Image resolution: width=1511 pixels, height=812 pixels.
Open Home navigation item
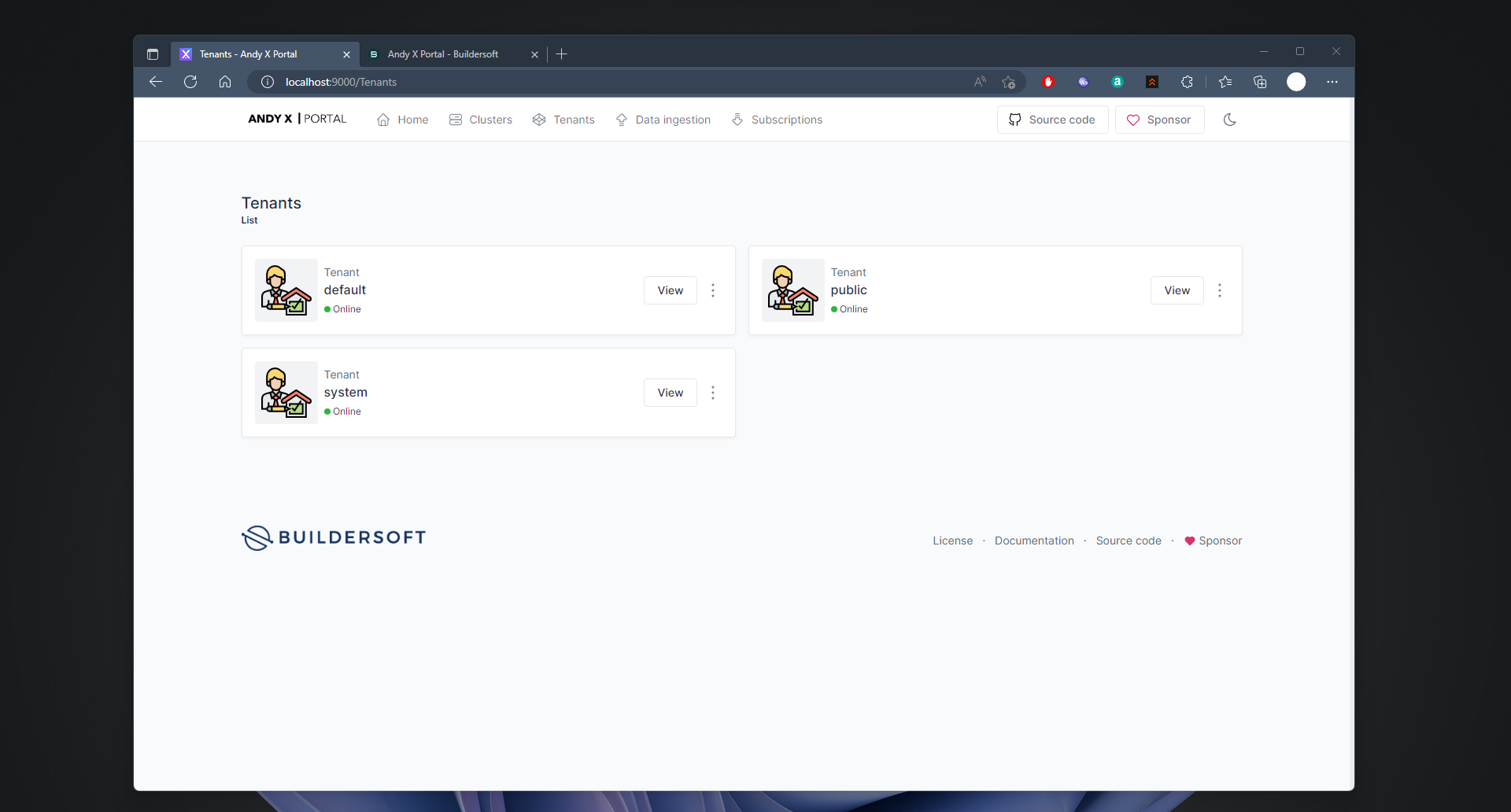pos(402,120)
